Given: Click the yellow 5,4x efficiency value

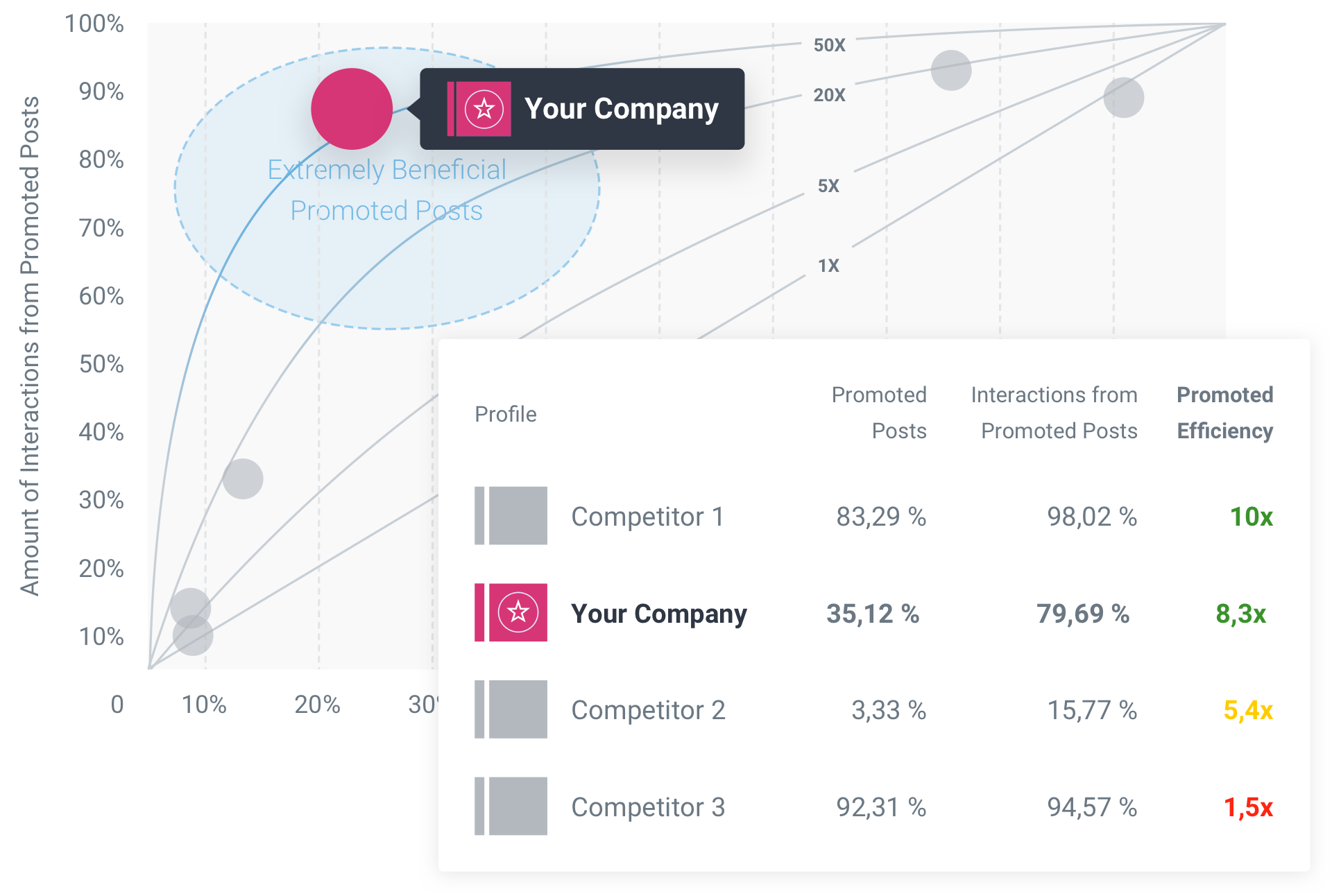Looking at the screenshot, I should [x=1248, y=710].
